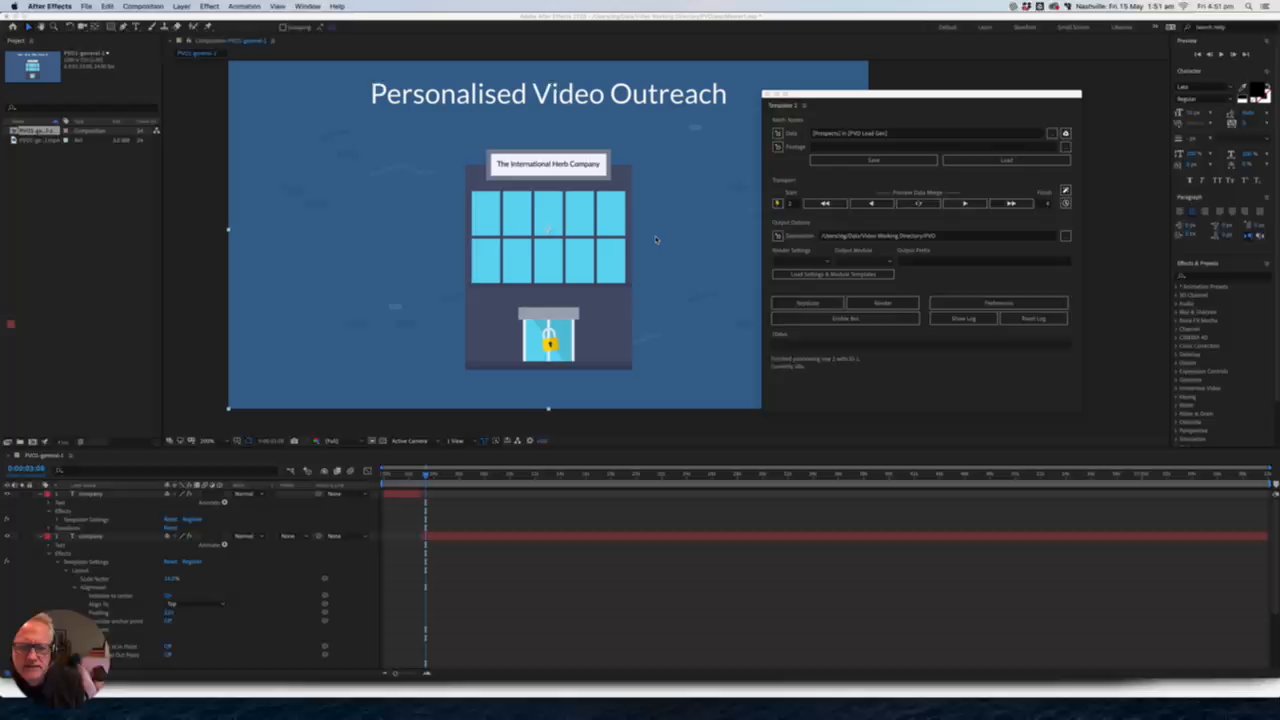
Task: Click the Show Log button
Action: click(x=963, y=318)
